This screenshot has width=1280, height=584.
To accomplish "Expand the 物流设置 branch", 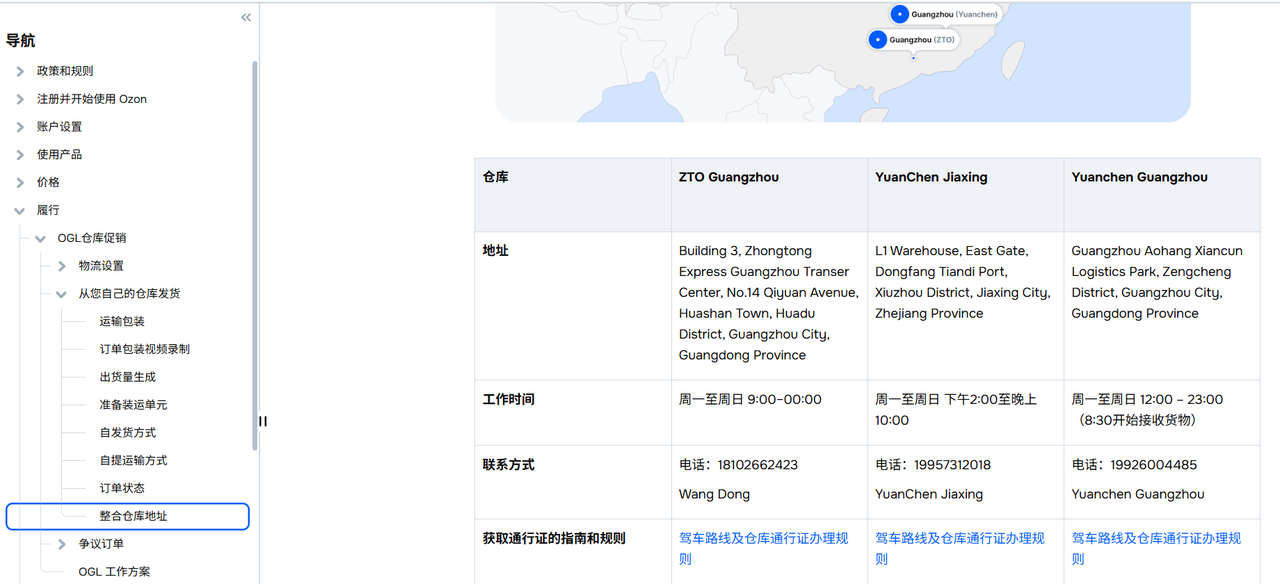I will click(x=62, y=266).
